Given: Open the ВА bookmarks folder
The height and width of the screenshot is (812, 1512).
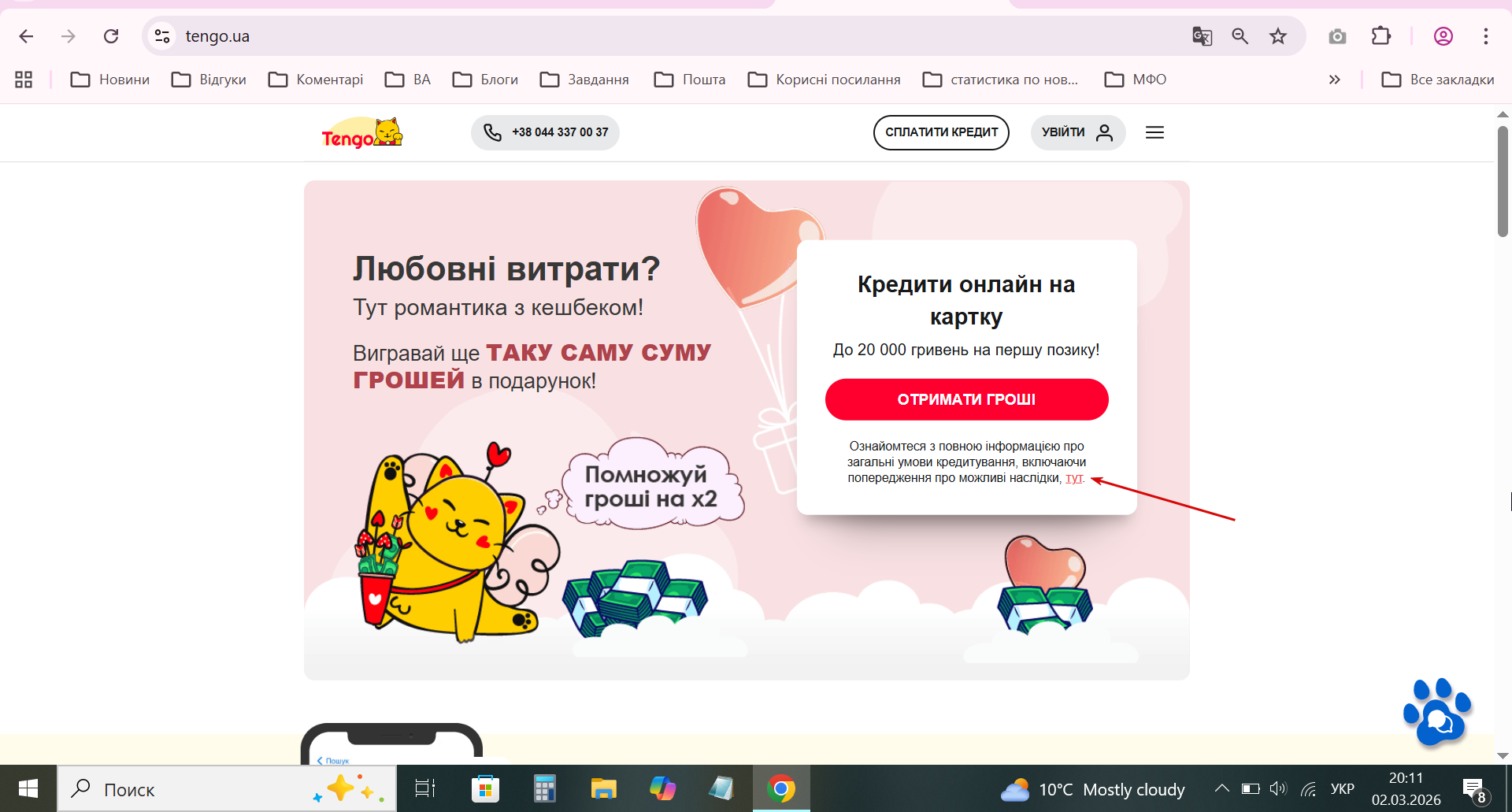Looking at the screenshot, I should (408, 80).
